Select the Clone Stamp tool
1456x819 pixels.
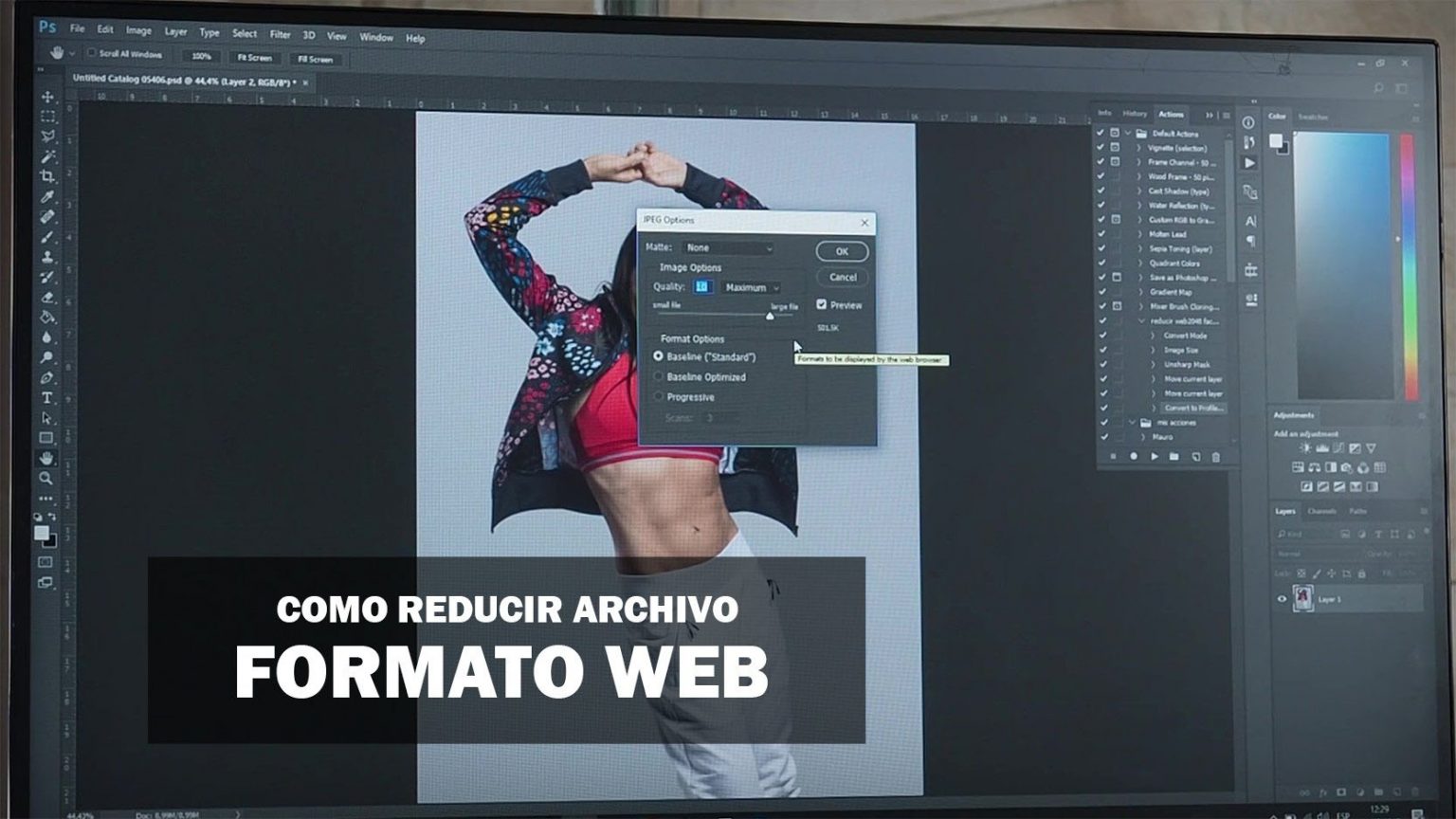click(47, 257)
